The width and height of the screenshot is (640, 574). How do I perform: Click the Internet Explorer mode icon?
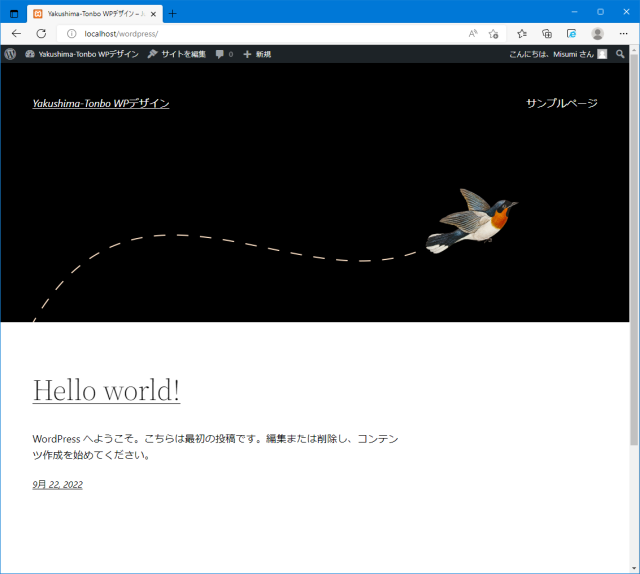[x=571, y=33]
